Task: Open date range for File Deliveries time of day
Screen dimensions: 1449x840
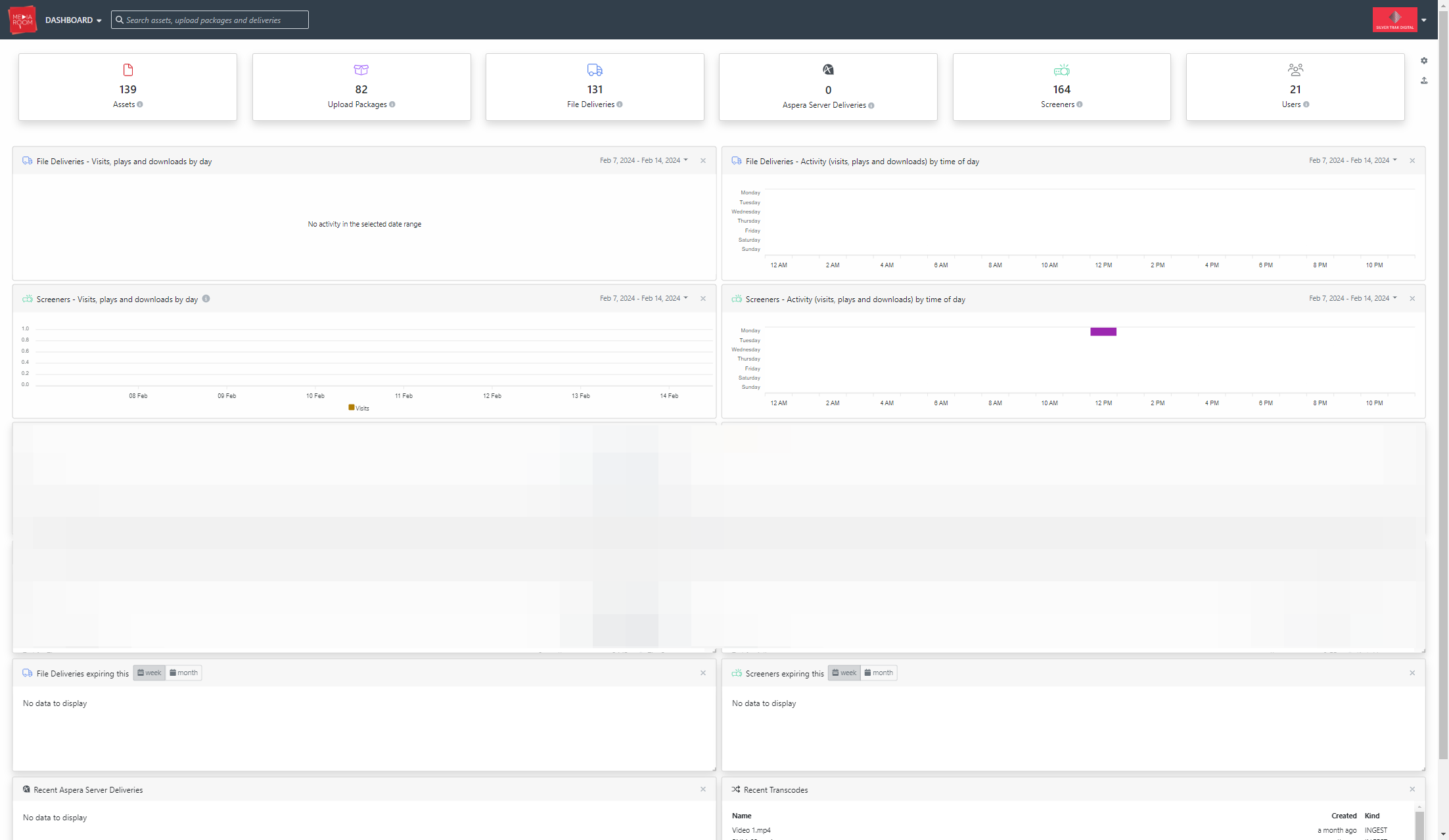Action: pyautogui.click(x=1353, y=160)
